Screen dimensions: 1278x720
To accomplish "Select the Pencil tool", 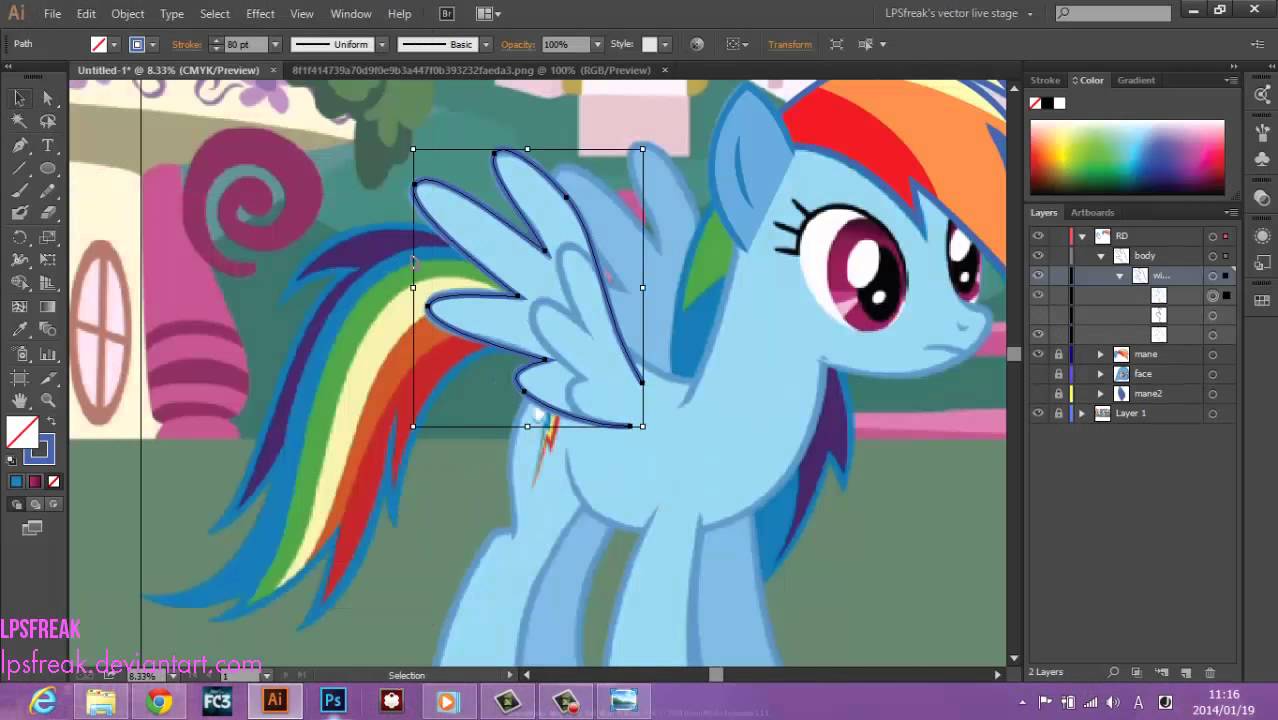I will point(48,191).
